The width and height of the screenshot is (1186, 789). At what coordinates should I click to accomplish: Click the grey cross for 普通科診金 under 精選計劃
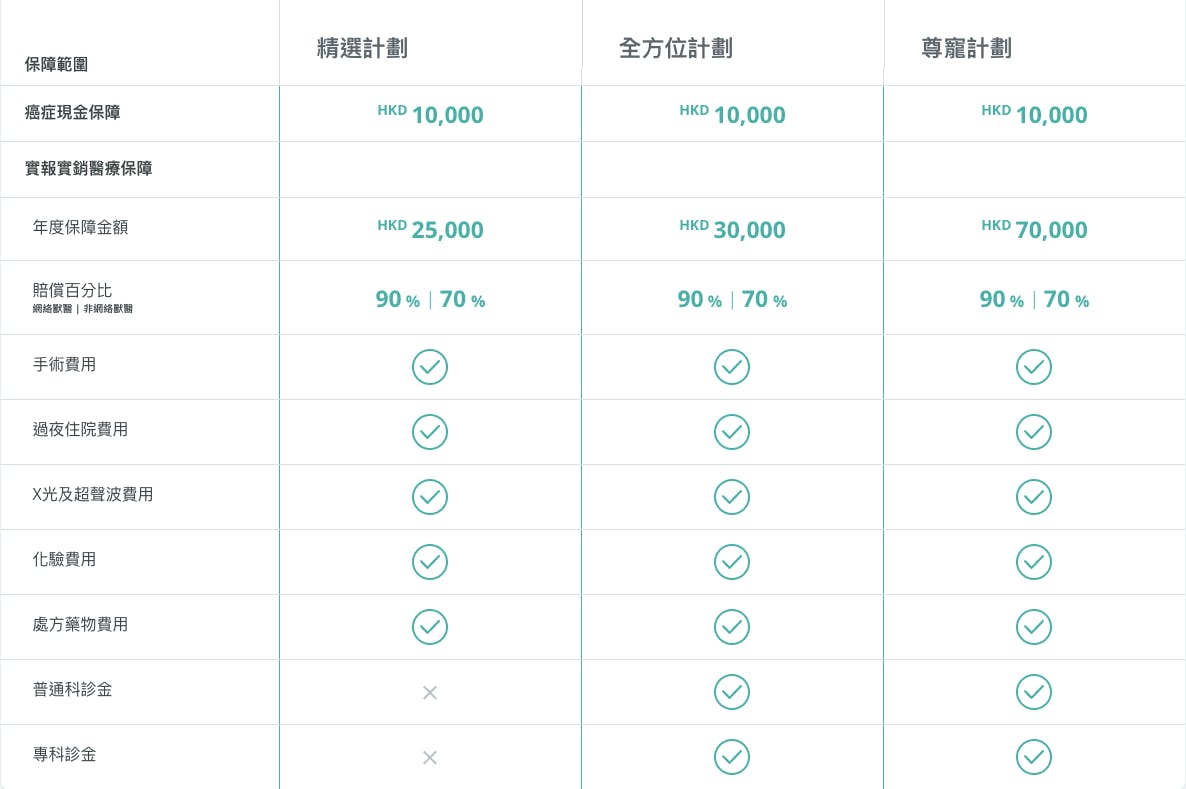pyautogui.click(x=430, y=692)
